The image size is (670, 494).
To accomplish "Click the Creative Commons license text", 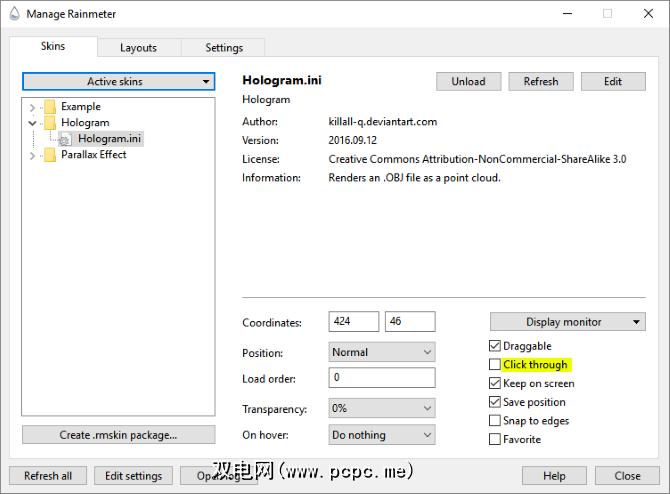I will 477,159.
